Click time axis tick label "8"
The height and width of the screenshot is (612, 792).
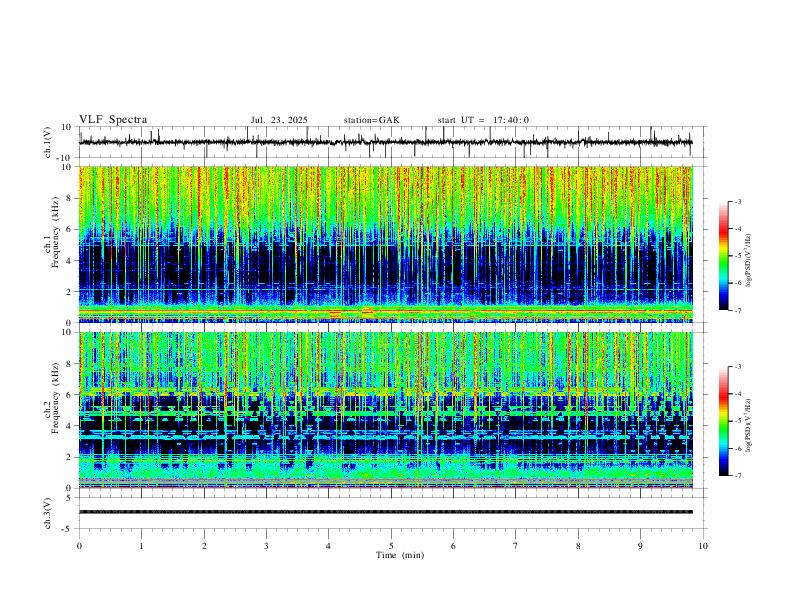[x=578, y=546]
